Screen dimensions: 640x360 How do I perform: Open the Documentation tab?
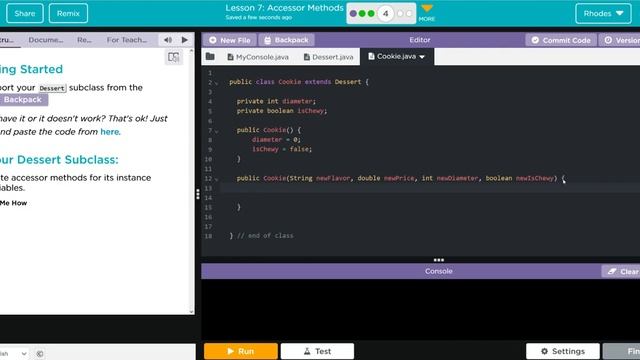pos(46,40)
